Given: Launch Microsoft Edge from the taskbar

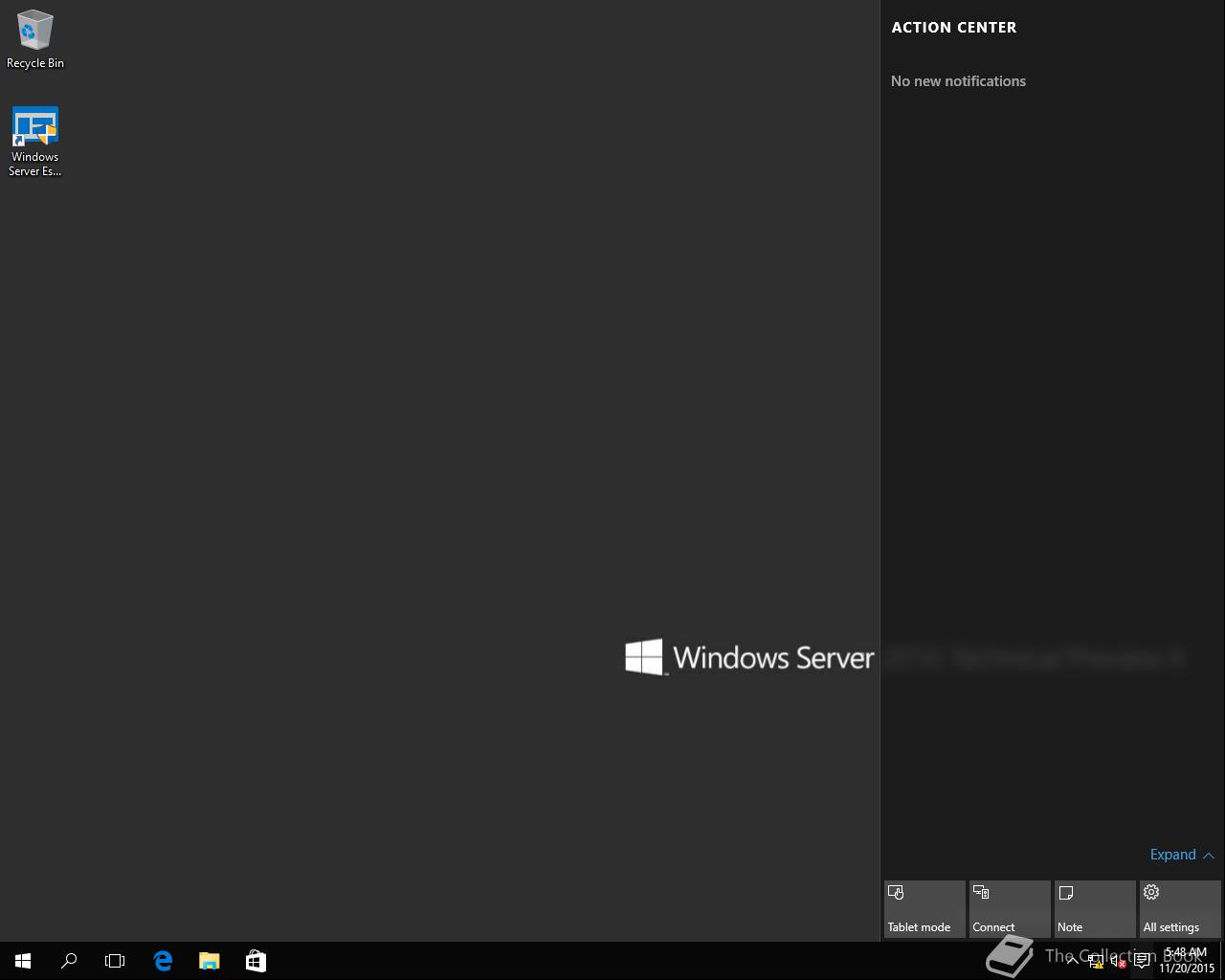Looking at the screenshot, I should (x=163, y=961).
